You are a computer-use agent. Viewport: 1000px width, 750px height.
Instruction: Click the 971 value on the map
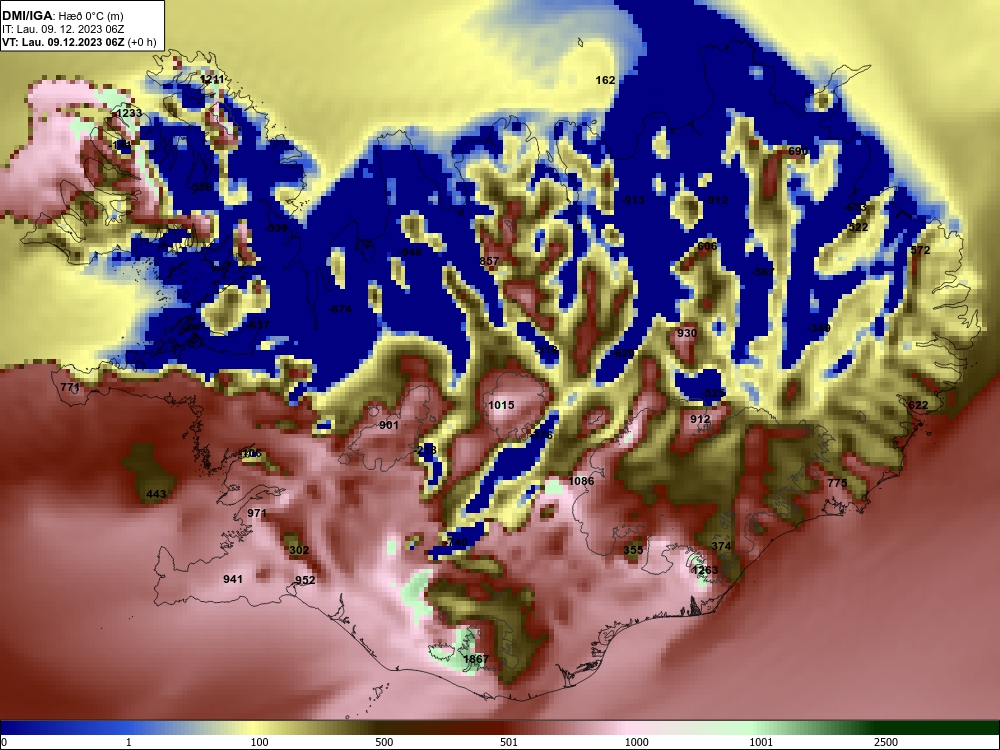coord(257,513)
